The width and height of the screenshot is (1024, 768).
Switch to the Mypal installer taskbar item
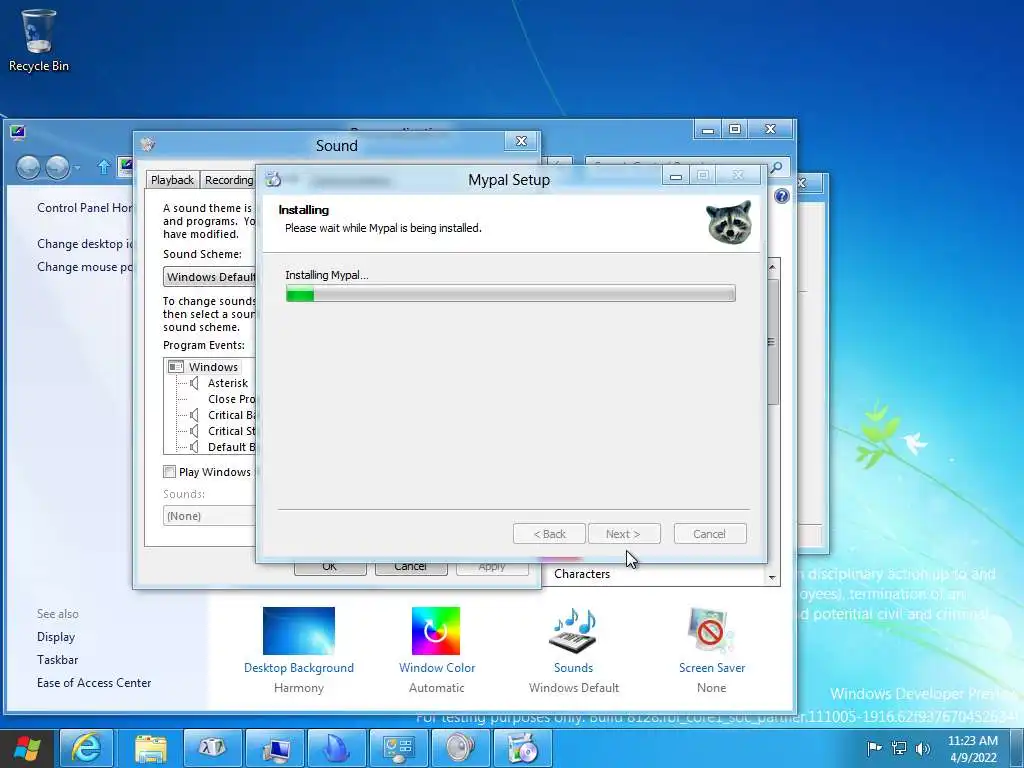522,748
